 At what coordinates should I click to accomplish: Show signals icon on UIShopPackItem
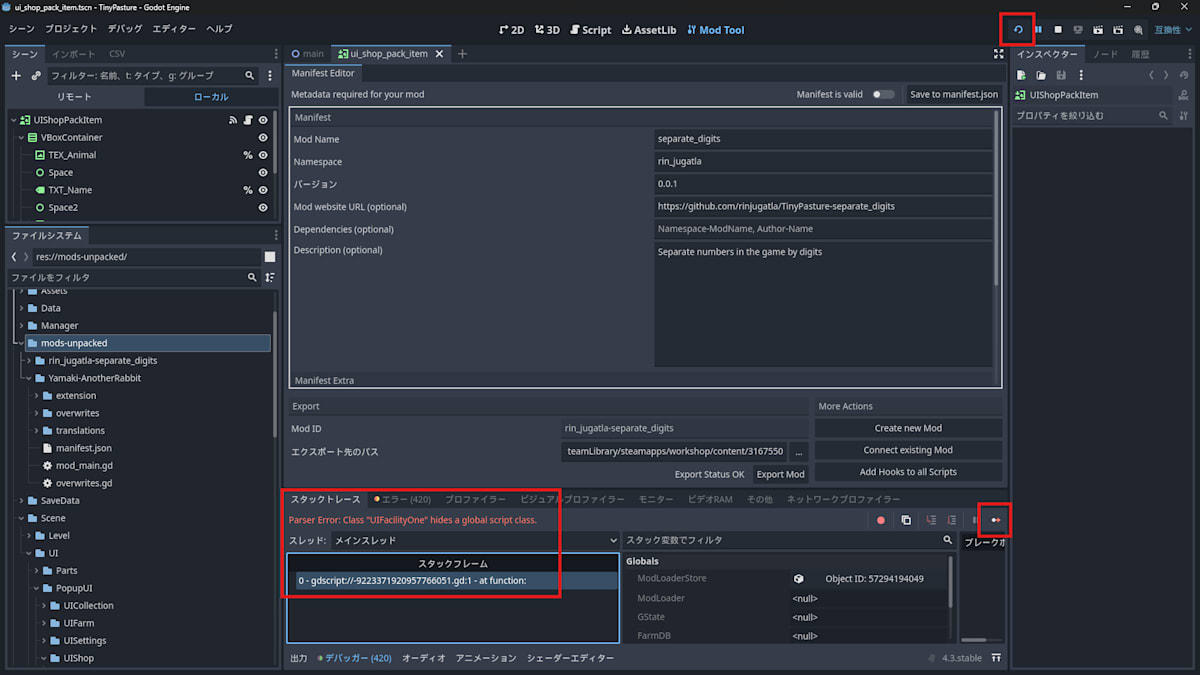coord(233,120)
